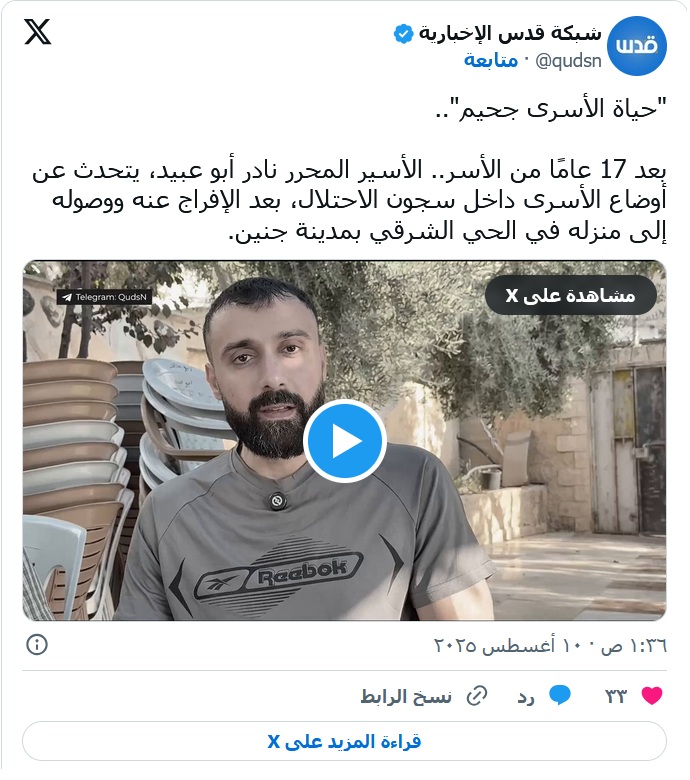Viewport: 690px width, 780px height.
Task: Click the "نسخ الرابط" text
Action: coord(406,697)
